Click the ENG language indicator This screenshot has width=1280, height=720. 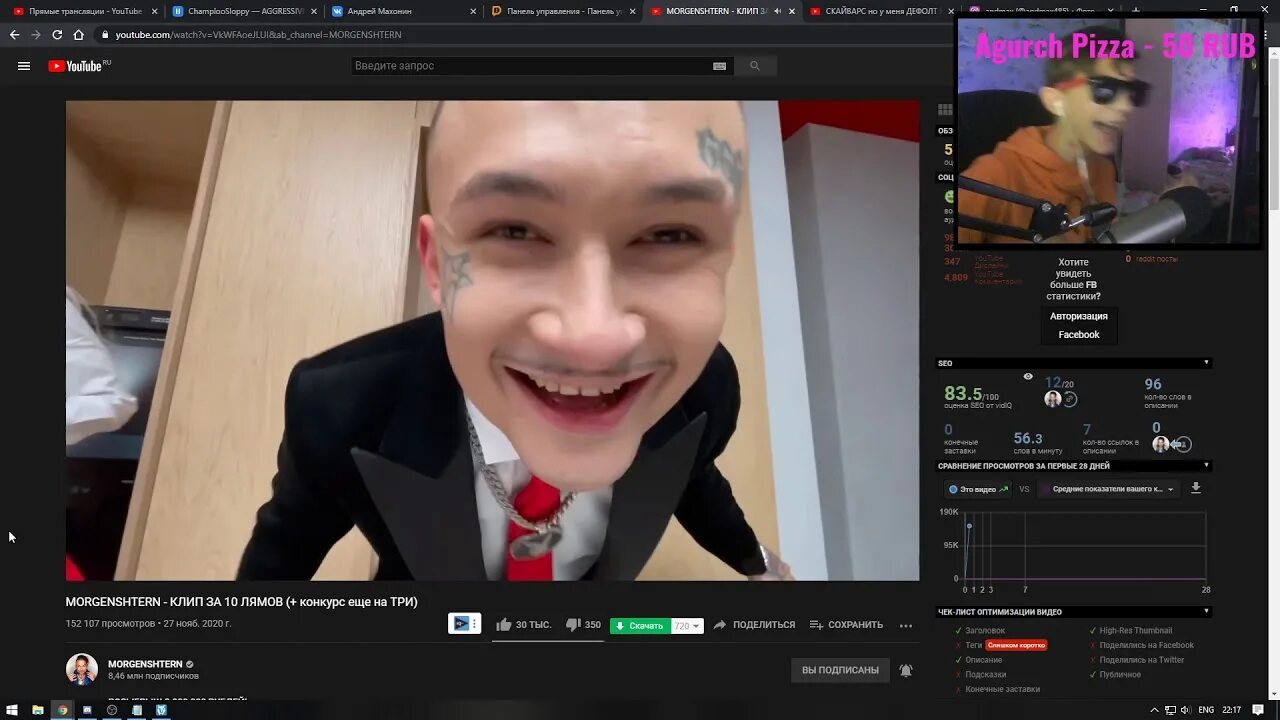pyautogui.click(x=1206, y=710)
